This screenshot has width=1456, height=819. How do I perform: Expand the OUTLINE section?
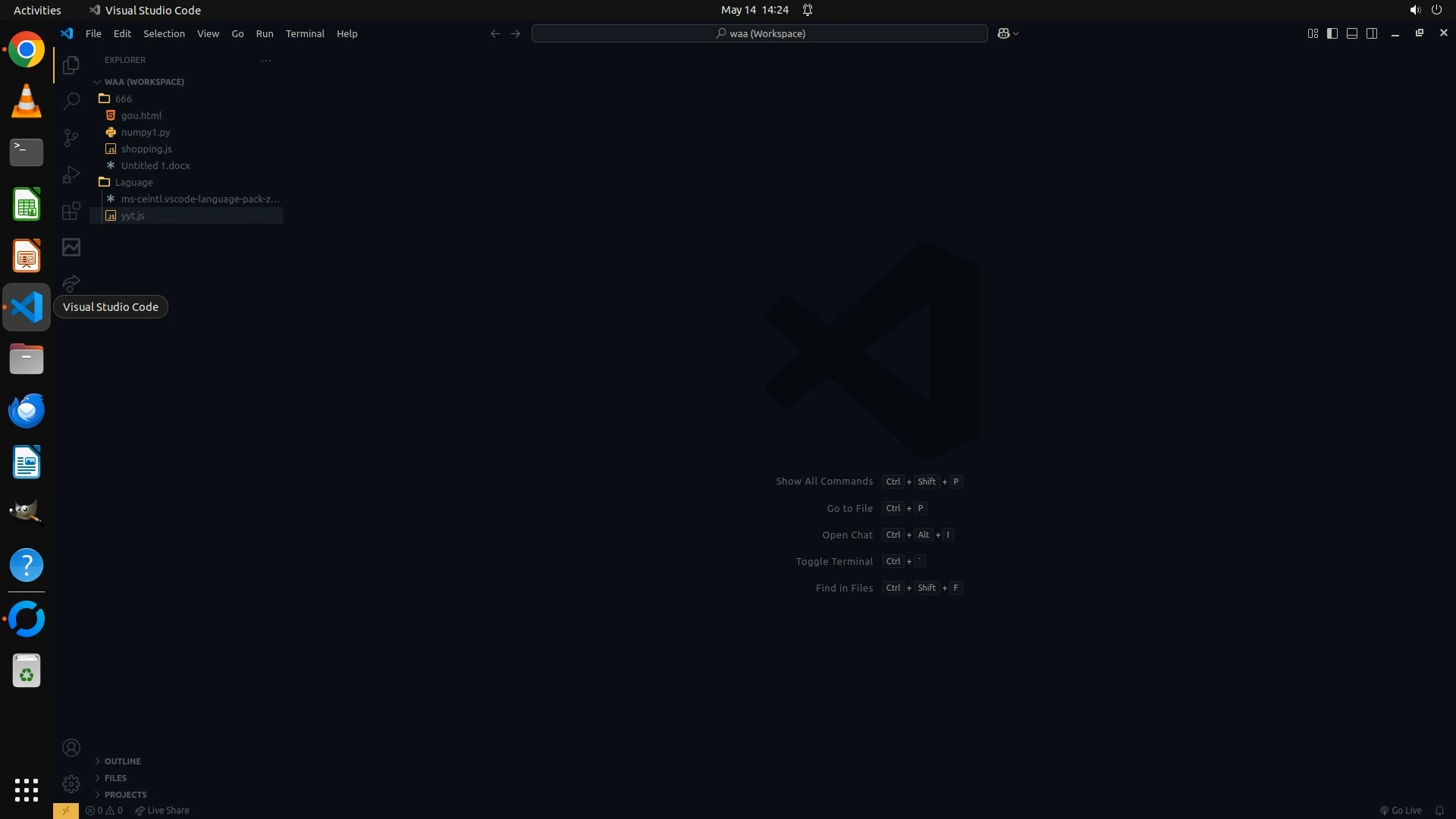click(122, 761)
